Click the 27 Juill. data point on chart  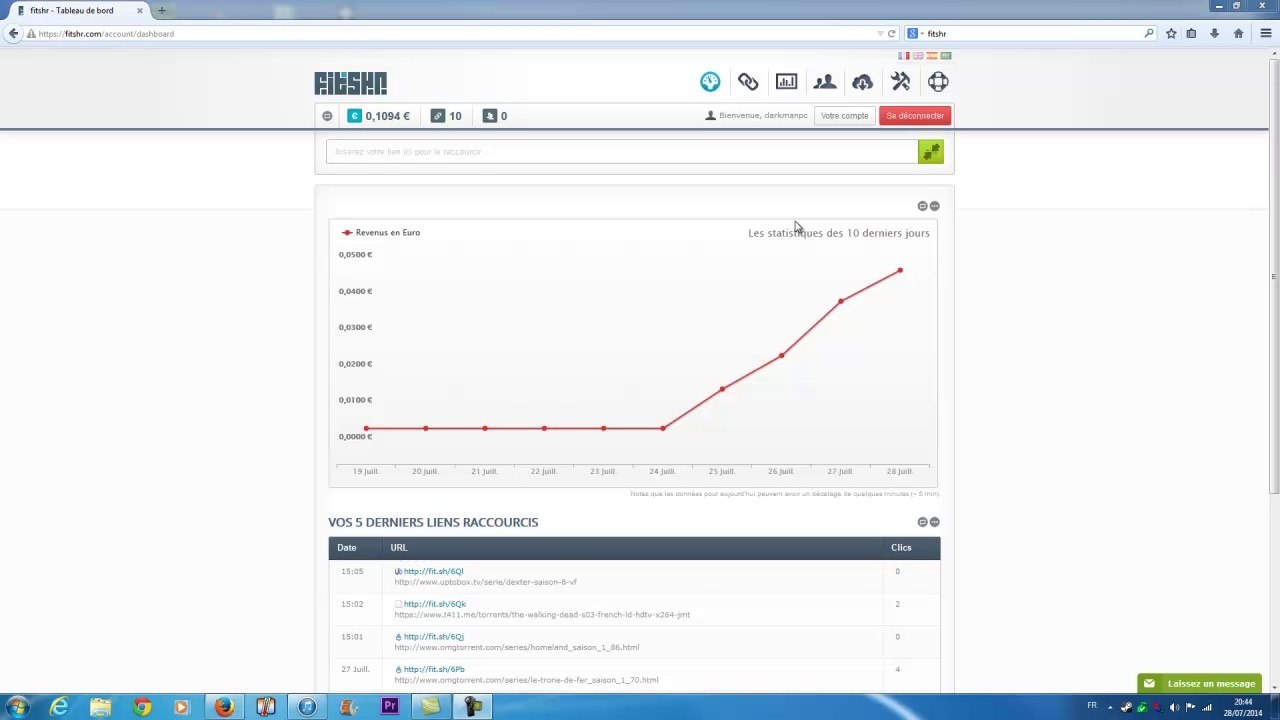coord(840,301)
